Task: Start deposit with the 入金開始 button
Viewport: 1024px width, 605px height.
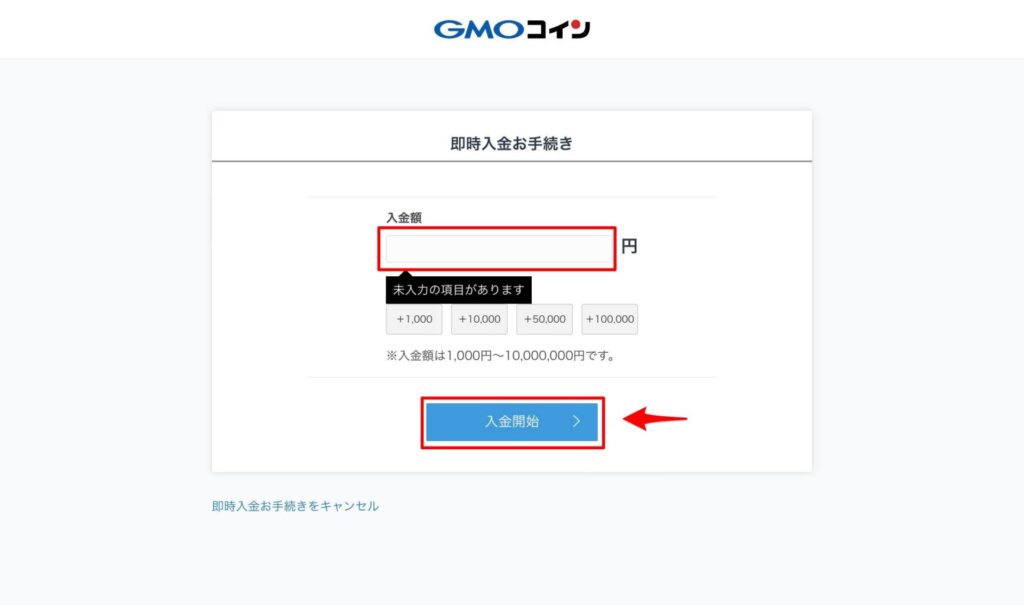Action: coord(512,422)
